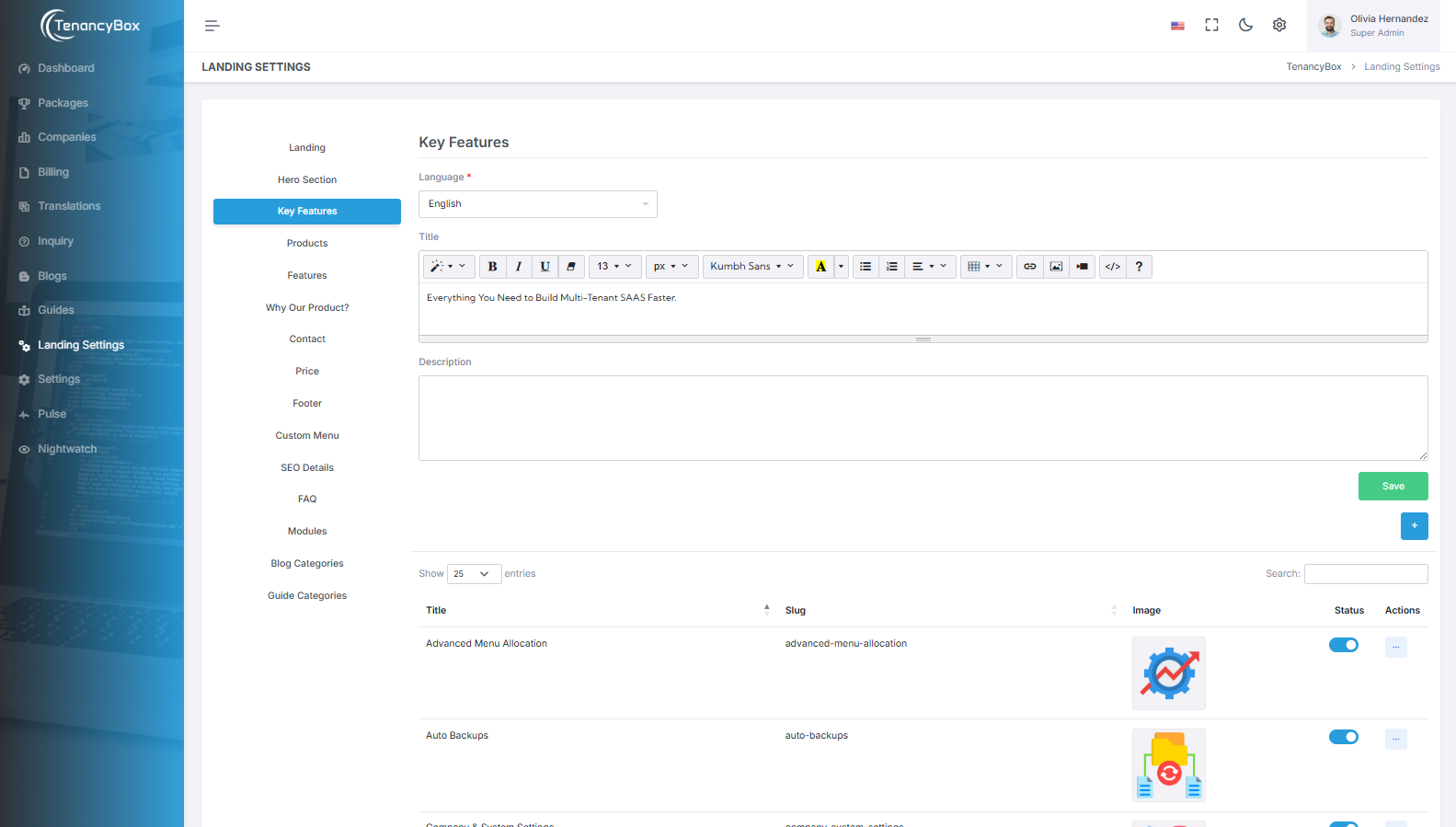The image size is (1456, 827).
Task: Open the Kumbh Sans font family dropdown
Action: (x=753, y=267)
